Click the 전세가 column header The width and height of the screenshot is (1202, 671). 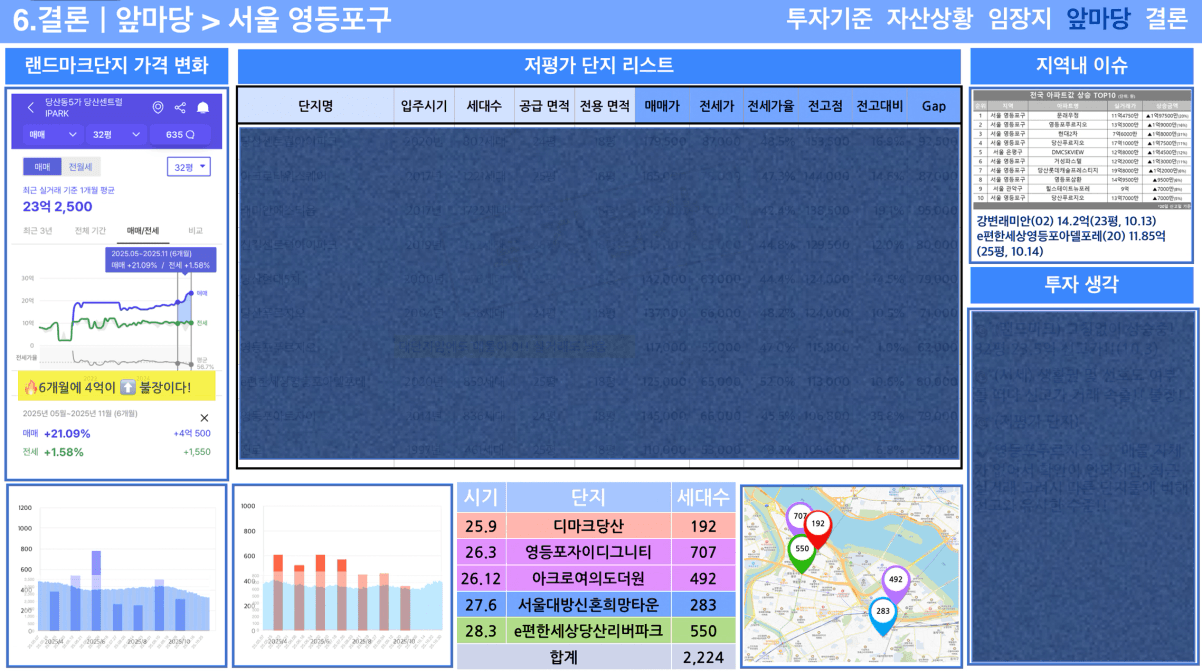click(x=716, y=106)
